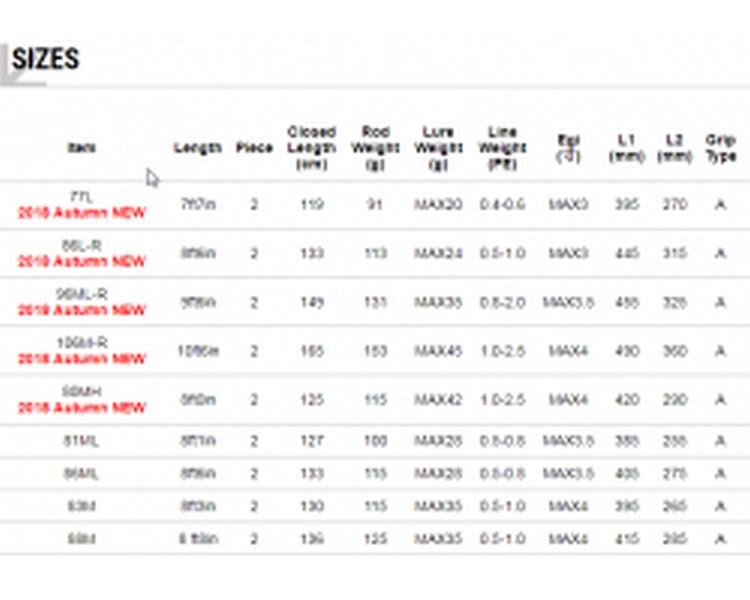Click the Rod Weight (g) column header

tap(375, 148)
